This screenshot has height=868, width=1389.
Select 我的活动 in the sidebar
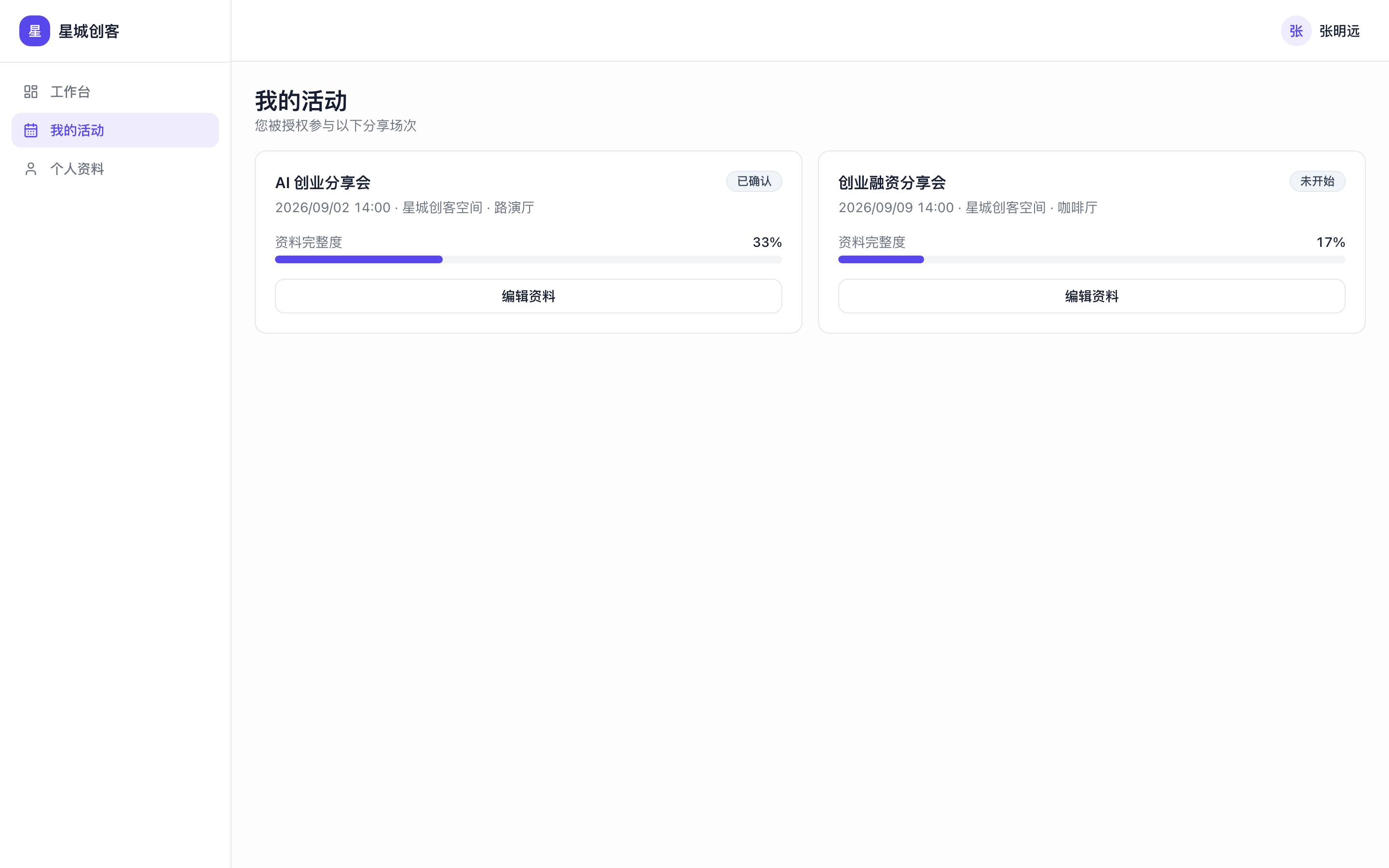pos(115,130)
